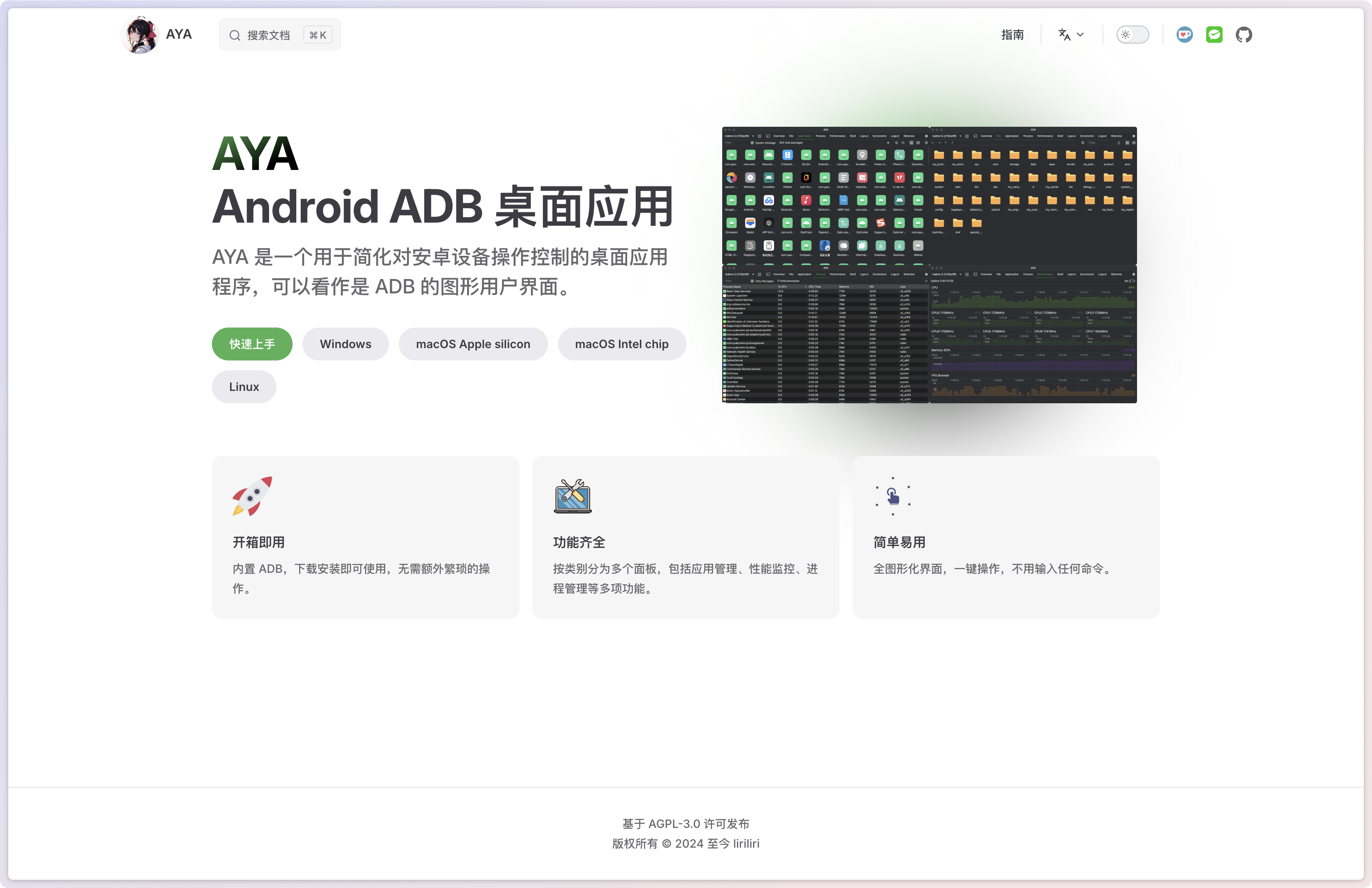Open the GitHub repository icon

click(1244, 35)
